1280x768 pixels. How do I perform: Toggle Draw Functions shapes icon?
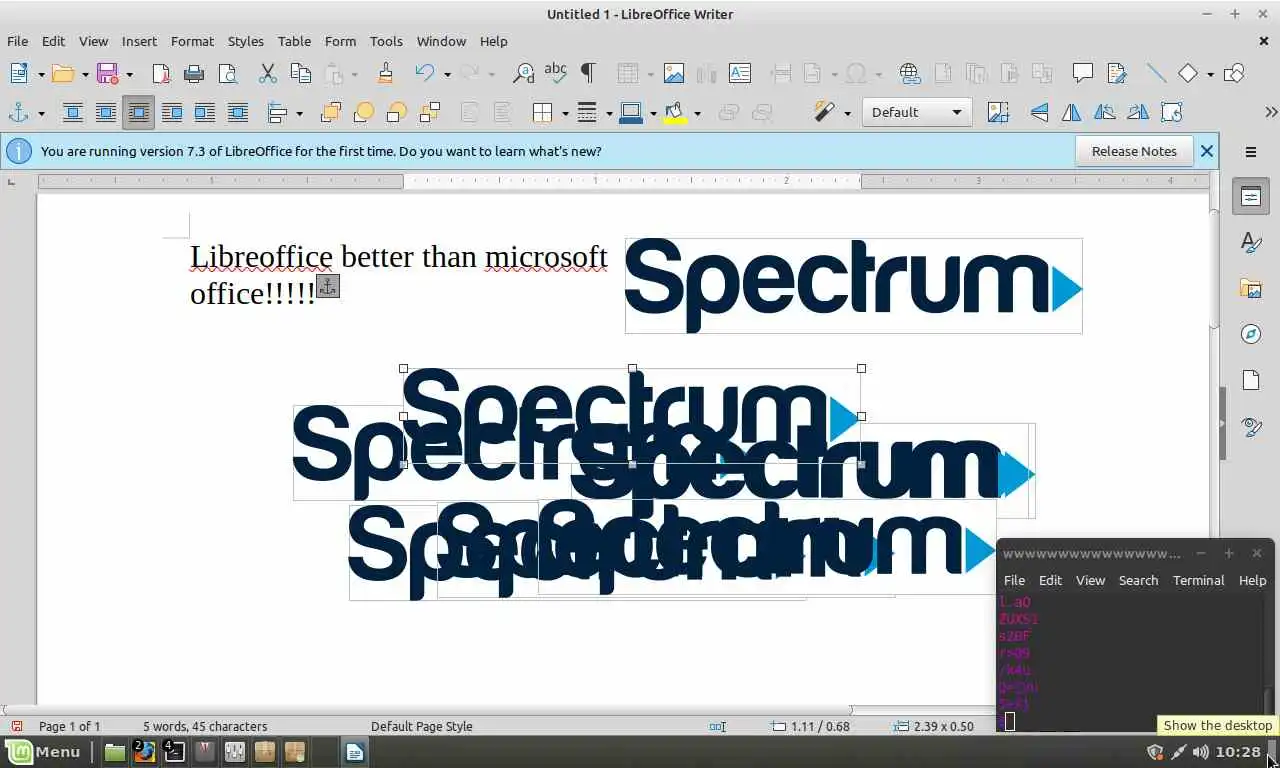(x=1235, y=73)
